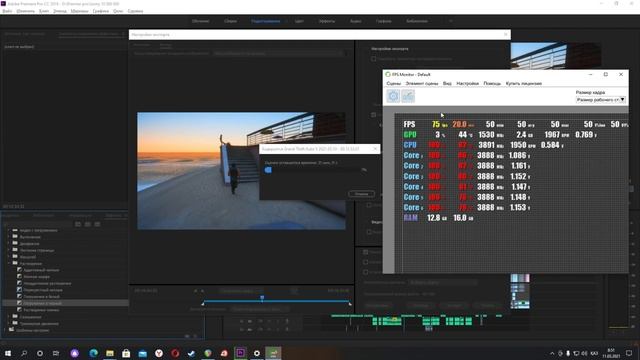
Task: Open Yandex Browser from taskbar
Action: (x=159, y=353)
